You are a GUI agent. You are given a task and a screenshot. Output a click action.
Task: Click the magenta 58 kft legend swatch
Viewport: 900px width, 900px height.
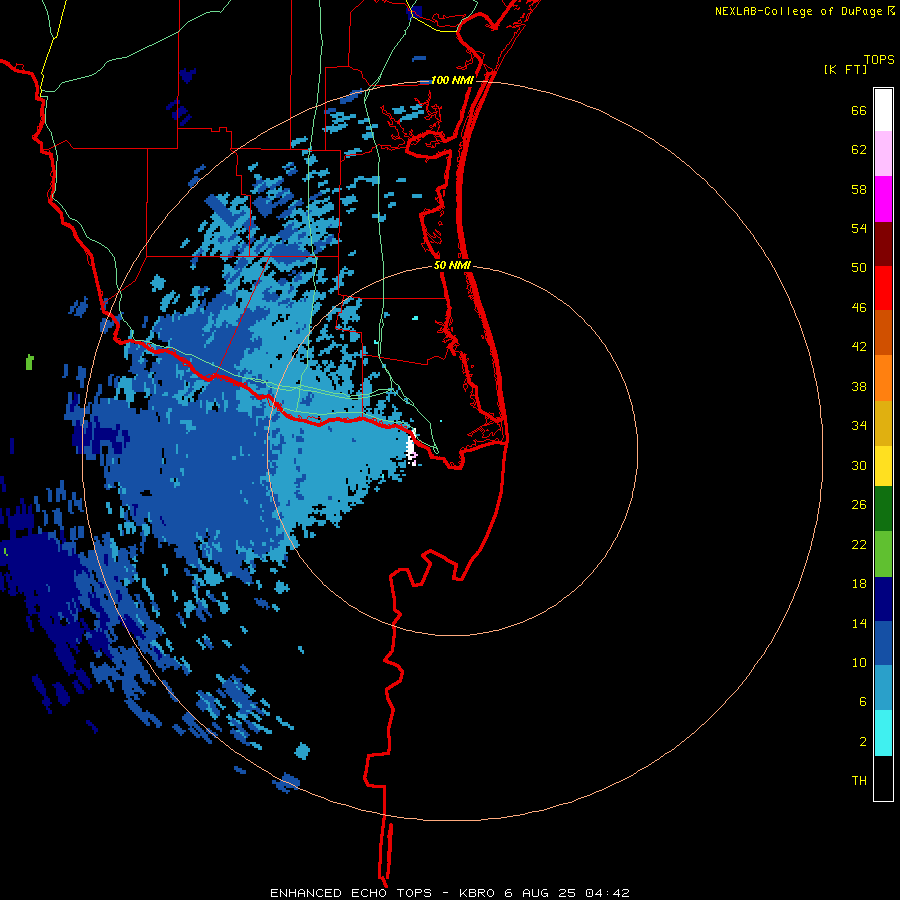coord(883,199)
